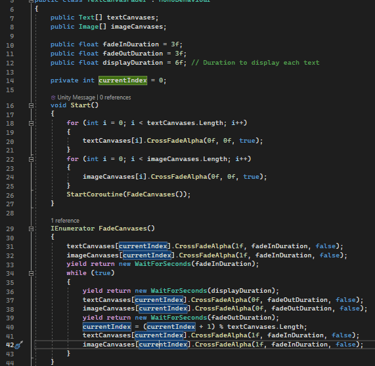
Task: Click the 'while' keyword on line 34
Action: pyautogui.click(x=76, y=273)
